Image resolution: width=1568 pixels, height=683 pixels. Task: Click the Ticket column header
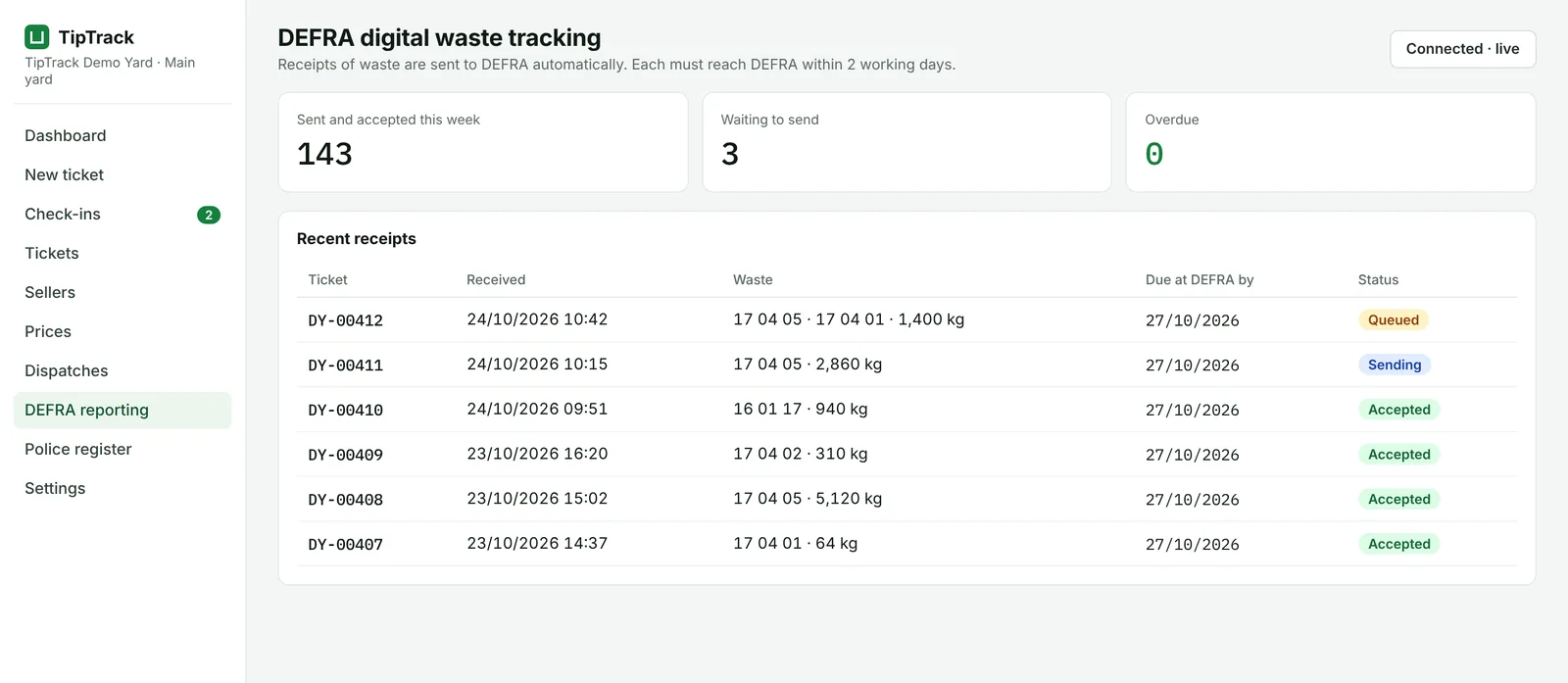point(327,280)
